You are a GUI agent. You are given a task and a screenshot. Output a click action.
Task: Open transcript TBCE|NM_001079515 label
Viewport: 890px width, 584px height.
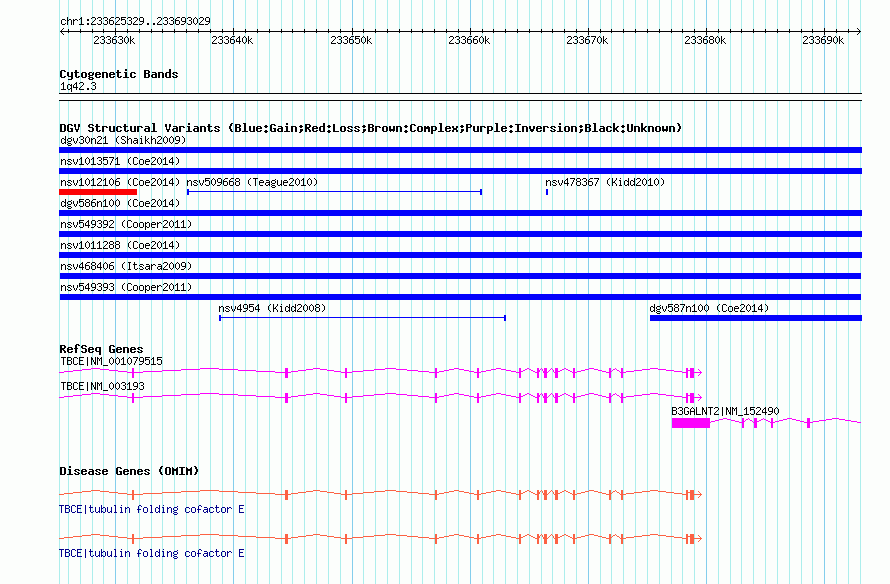111,361
